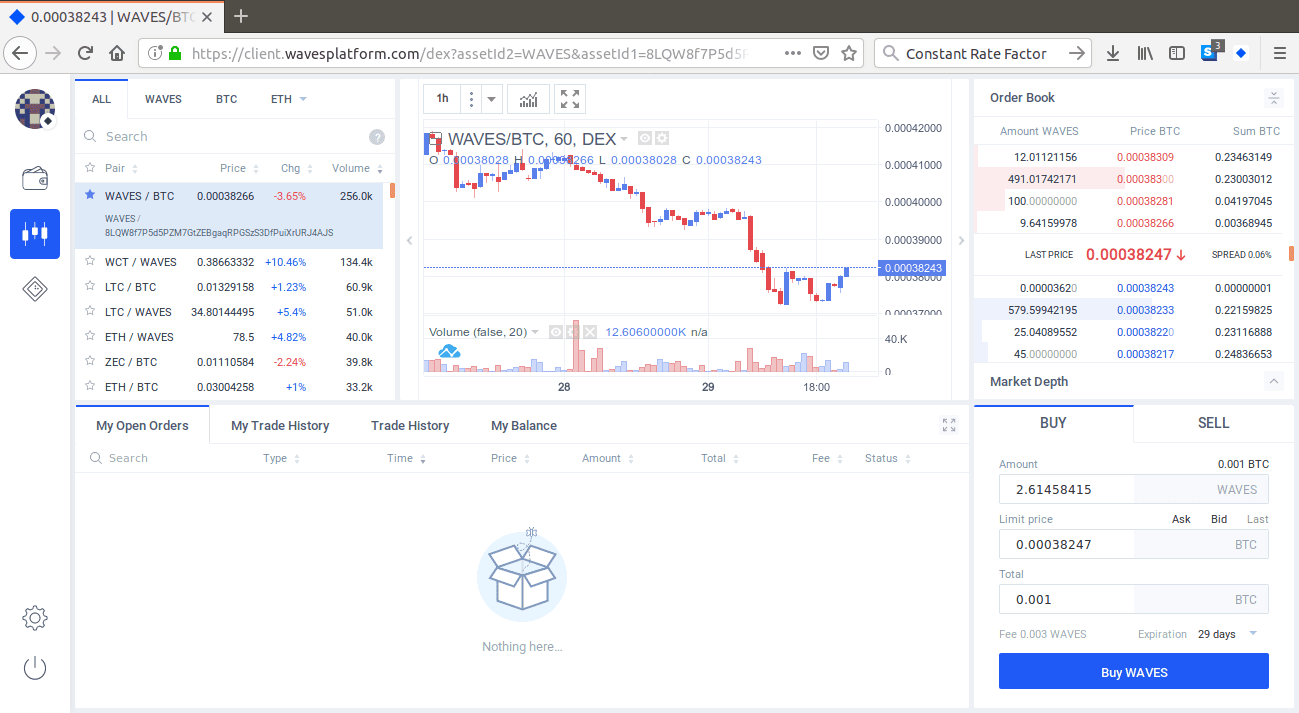This screenshot has height=713, width=1299.
Task: Set limit price to Last
Action: click(1257, 519)
